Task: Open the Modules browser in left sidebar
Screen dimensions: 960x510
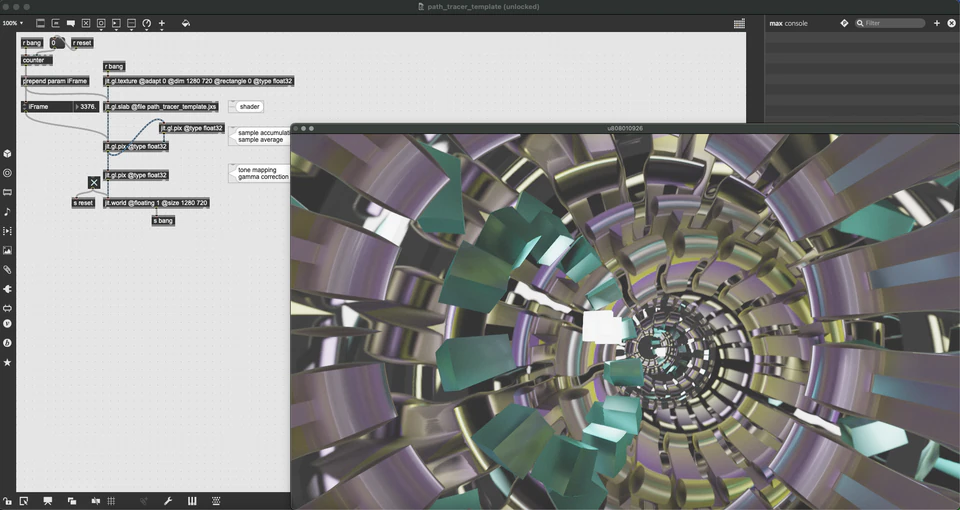Action: pyautogui.click(x=7, y=192)
